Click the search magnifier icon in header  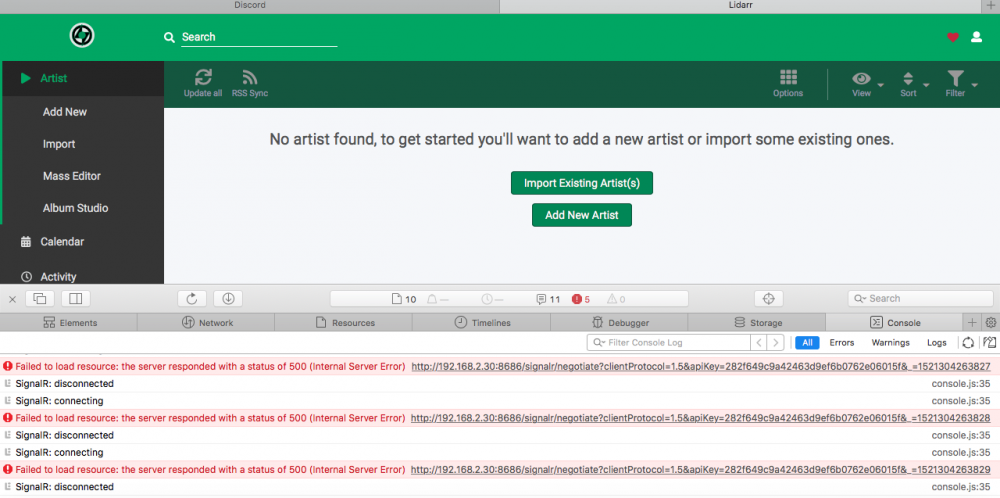tap(169, 38)
